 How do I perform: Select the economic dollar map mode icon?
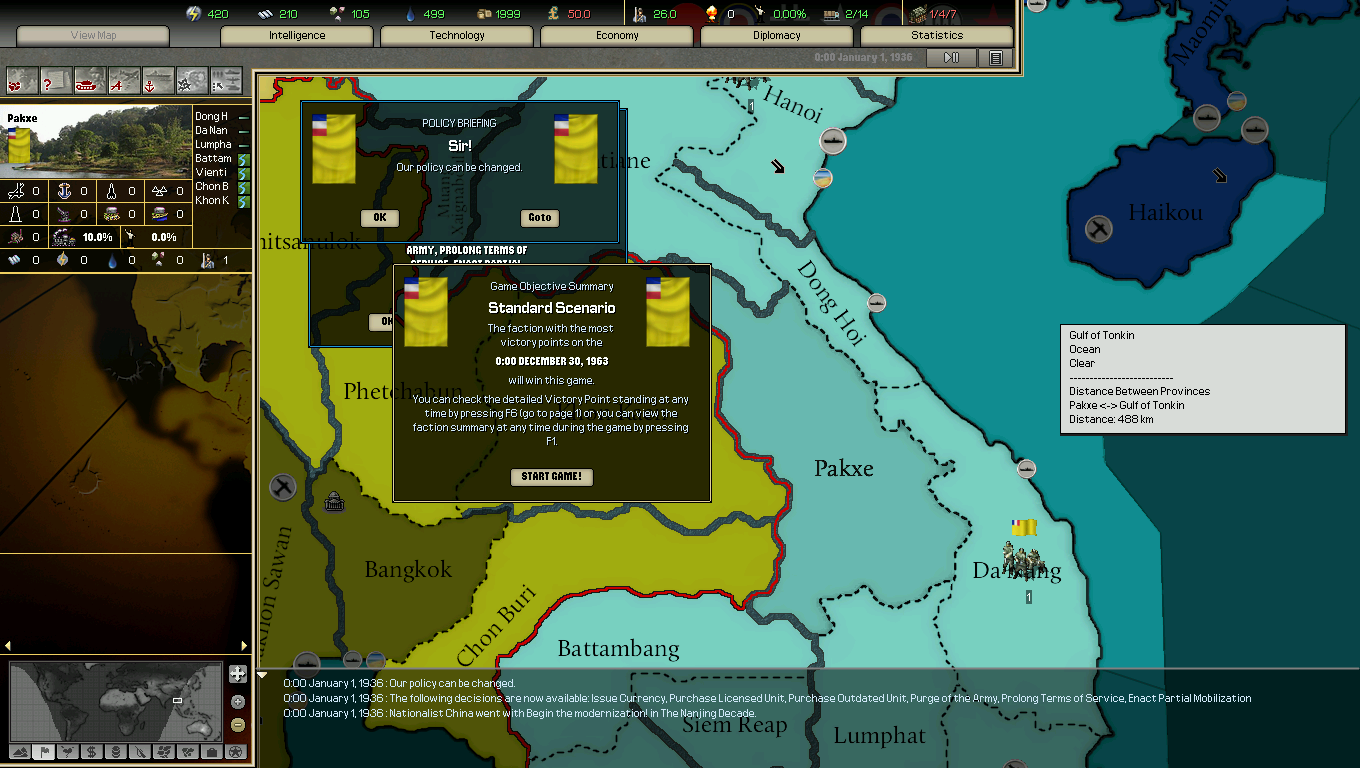click(91, 752)
